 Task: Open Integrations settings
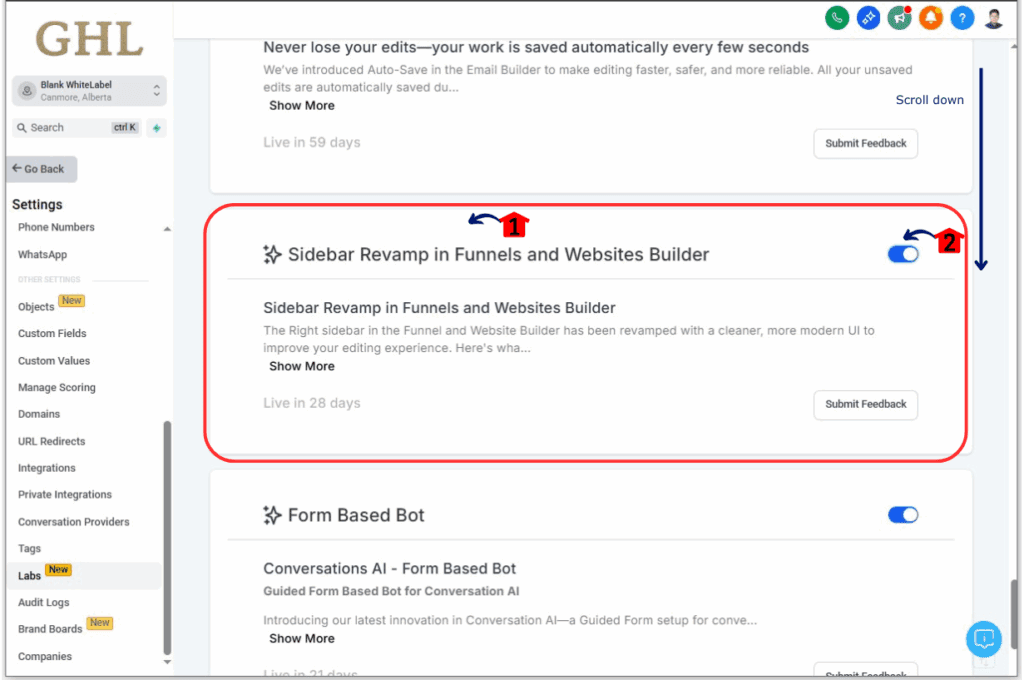tap(46, 468)
